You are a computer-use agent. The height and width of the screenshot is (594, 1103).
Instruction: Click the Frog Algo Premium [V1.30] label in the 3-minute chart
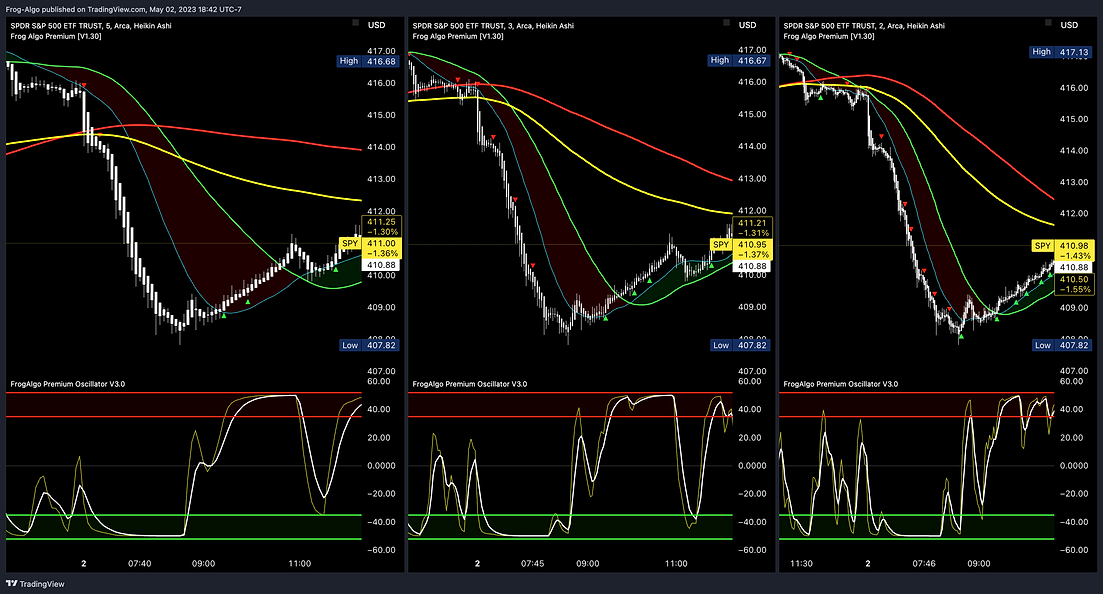[458, 36]
